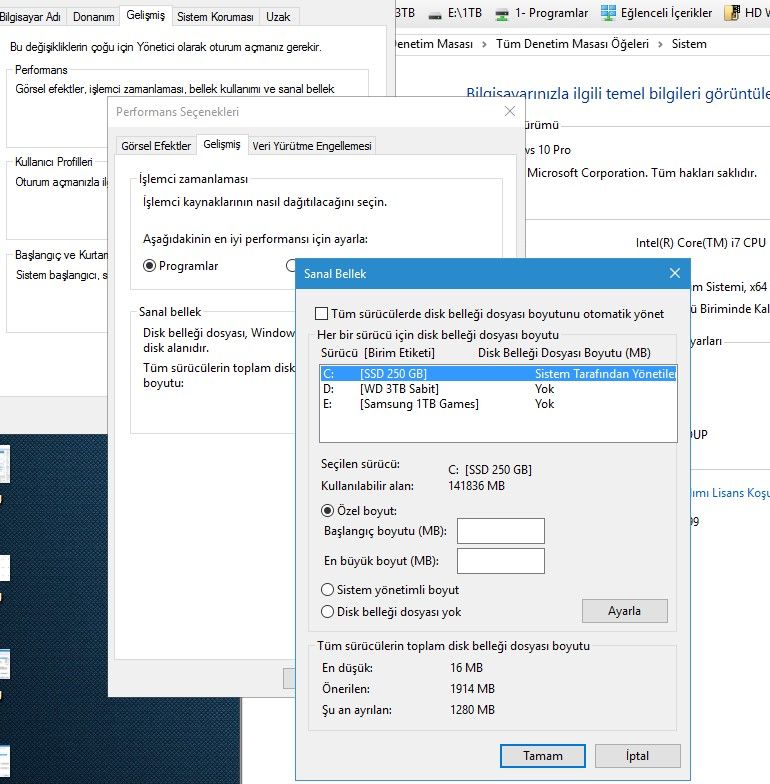770x784 pixels.
Task: Open the Eğlenceli İçerikler shortcut icon
Action: 608,12
